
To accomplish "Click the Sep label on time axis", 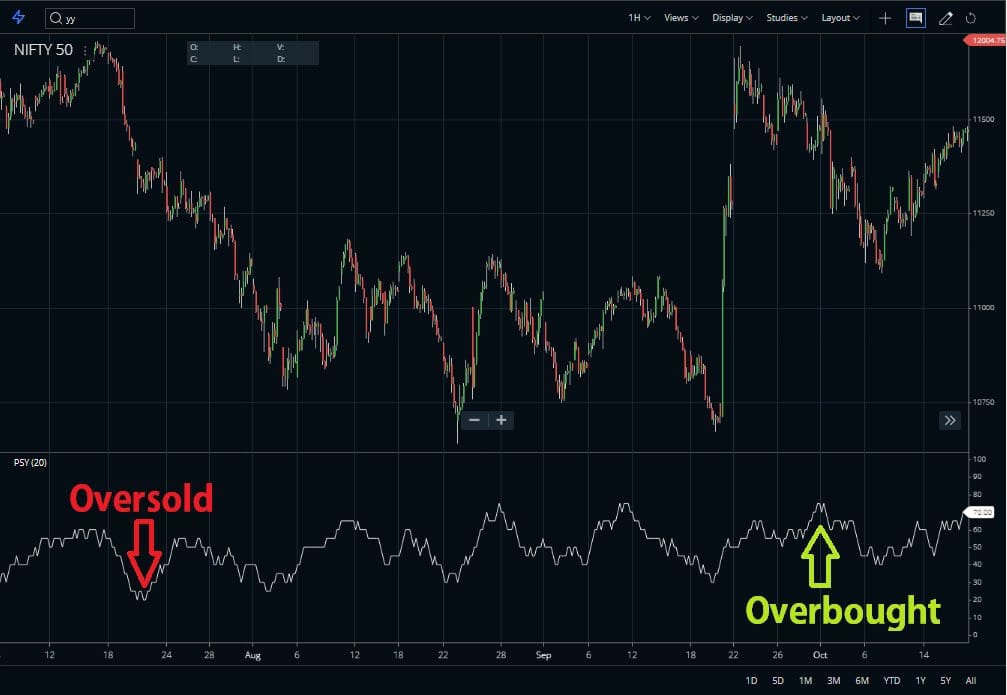I will [543, 655].
